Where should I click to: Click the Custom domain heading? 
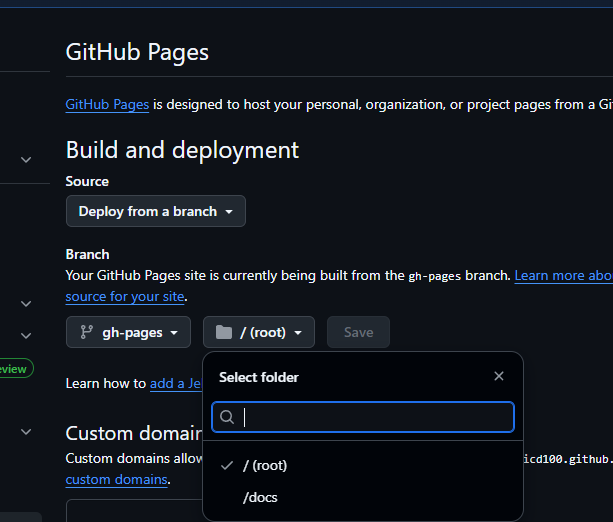[x=134, y=434]
